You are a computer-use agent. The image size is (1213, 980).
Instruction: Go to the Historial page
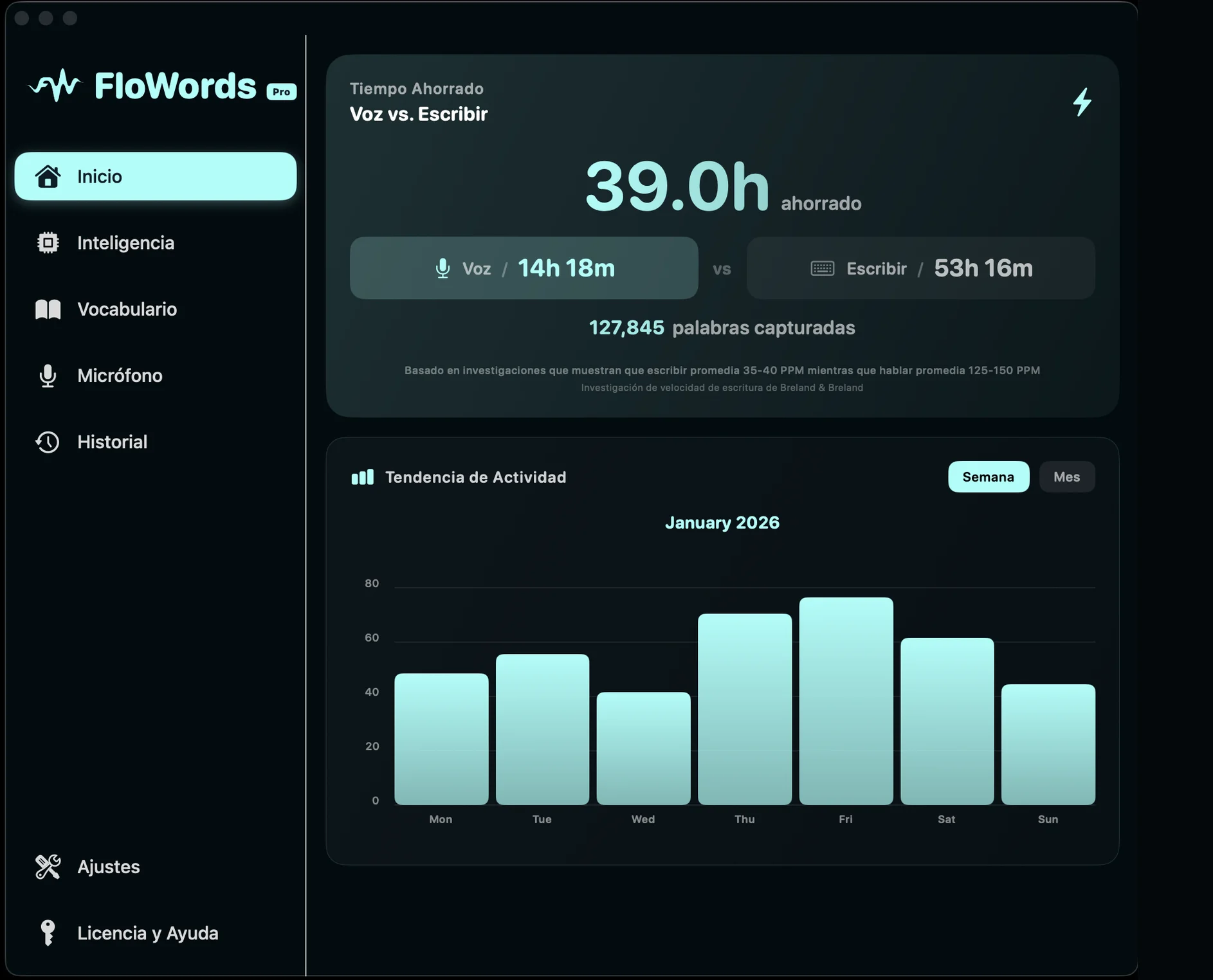click(113, 442)
